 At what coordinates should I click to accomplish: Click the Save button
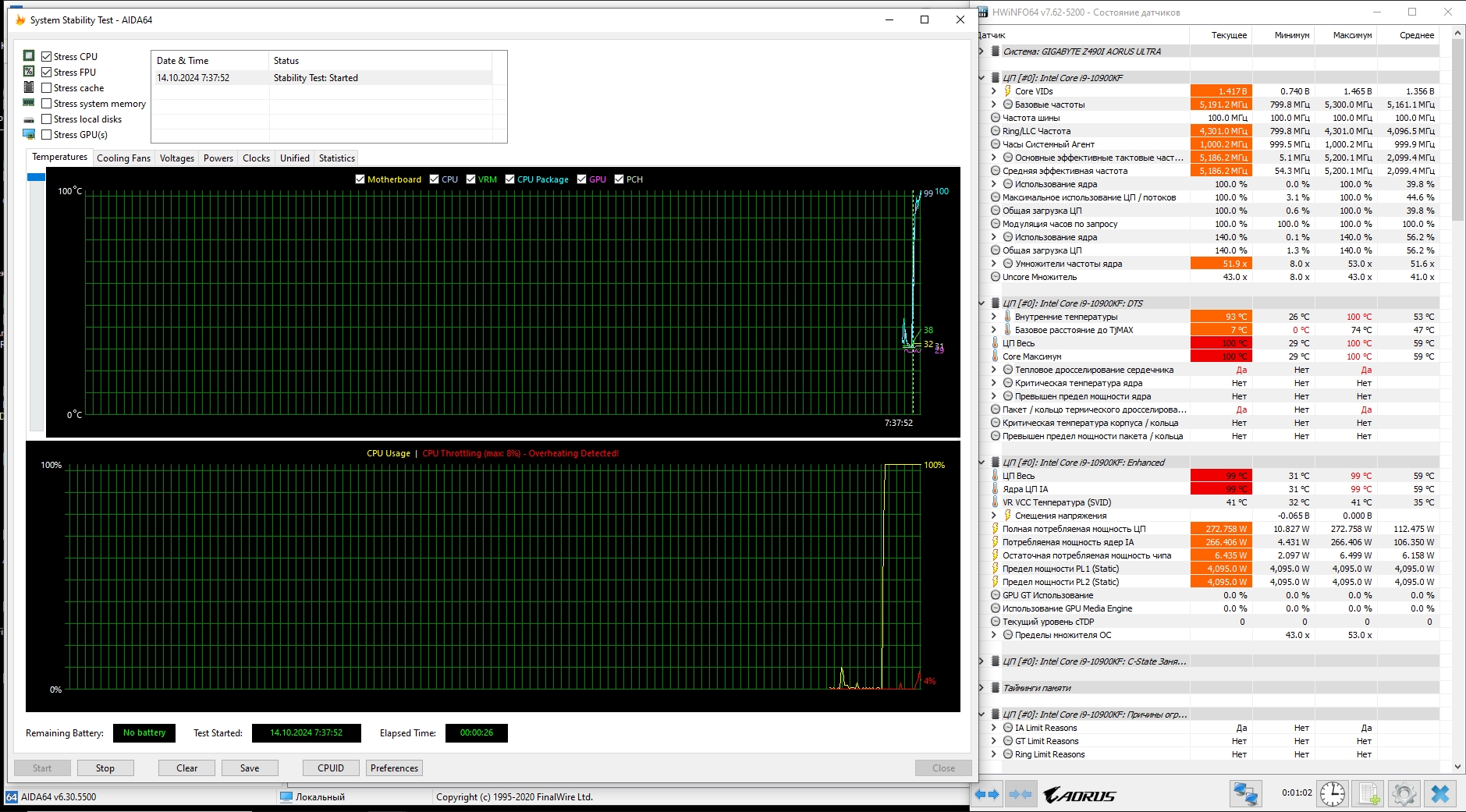click(x=250, y=768)
